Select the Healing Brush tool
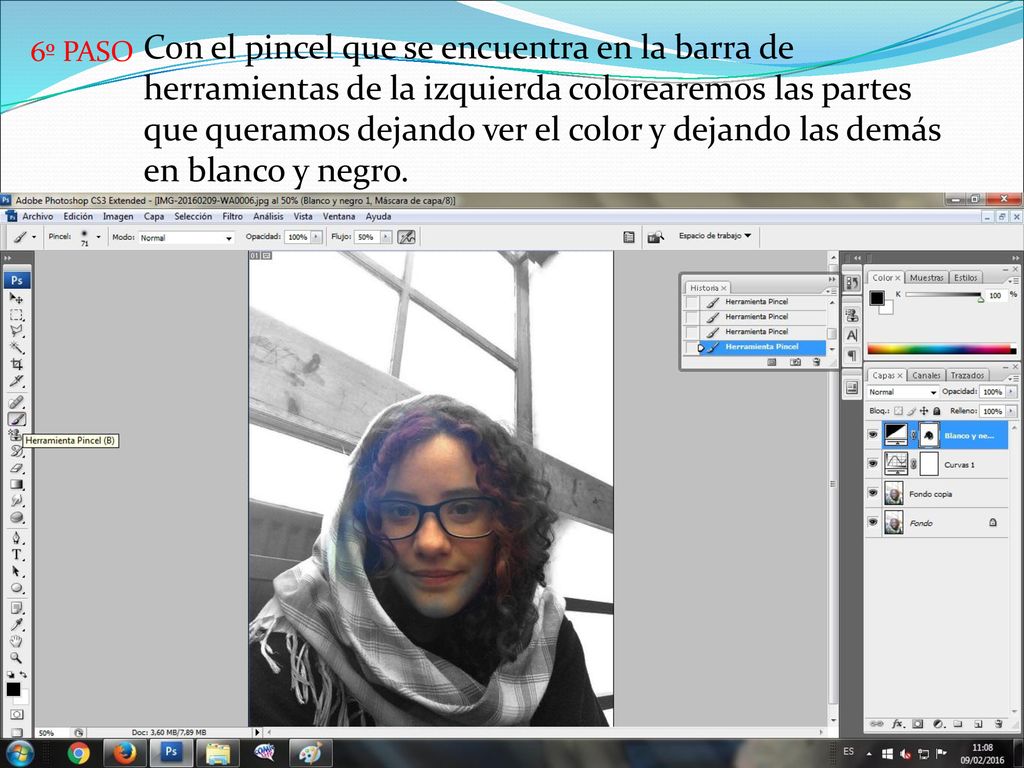The image size is (1024, 768). 16,402
